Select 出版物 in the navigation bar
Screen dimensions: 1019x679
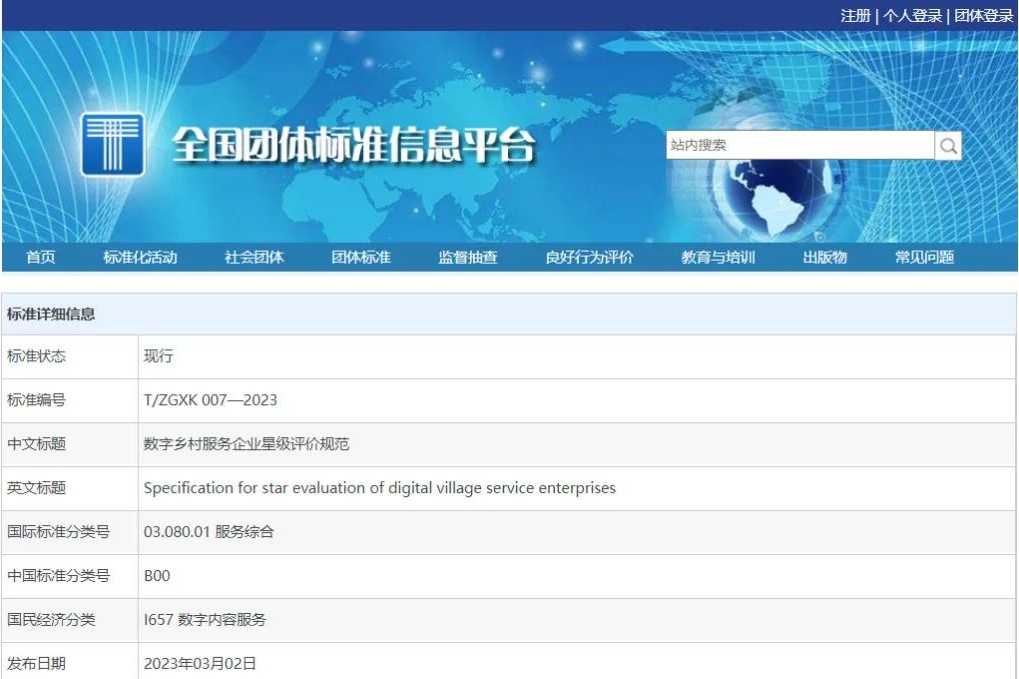824,257
